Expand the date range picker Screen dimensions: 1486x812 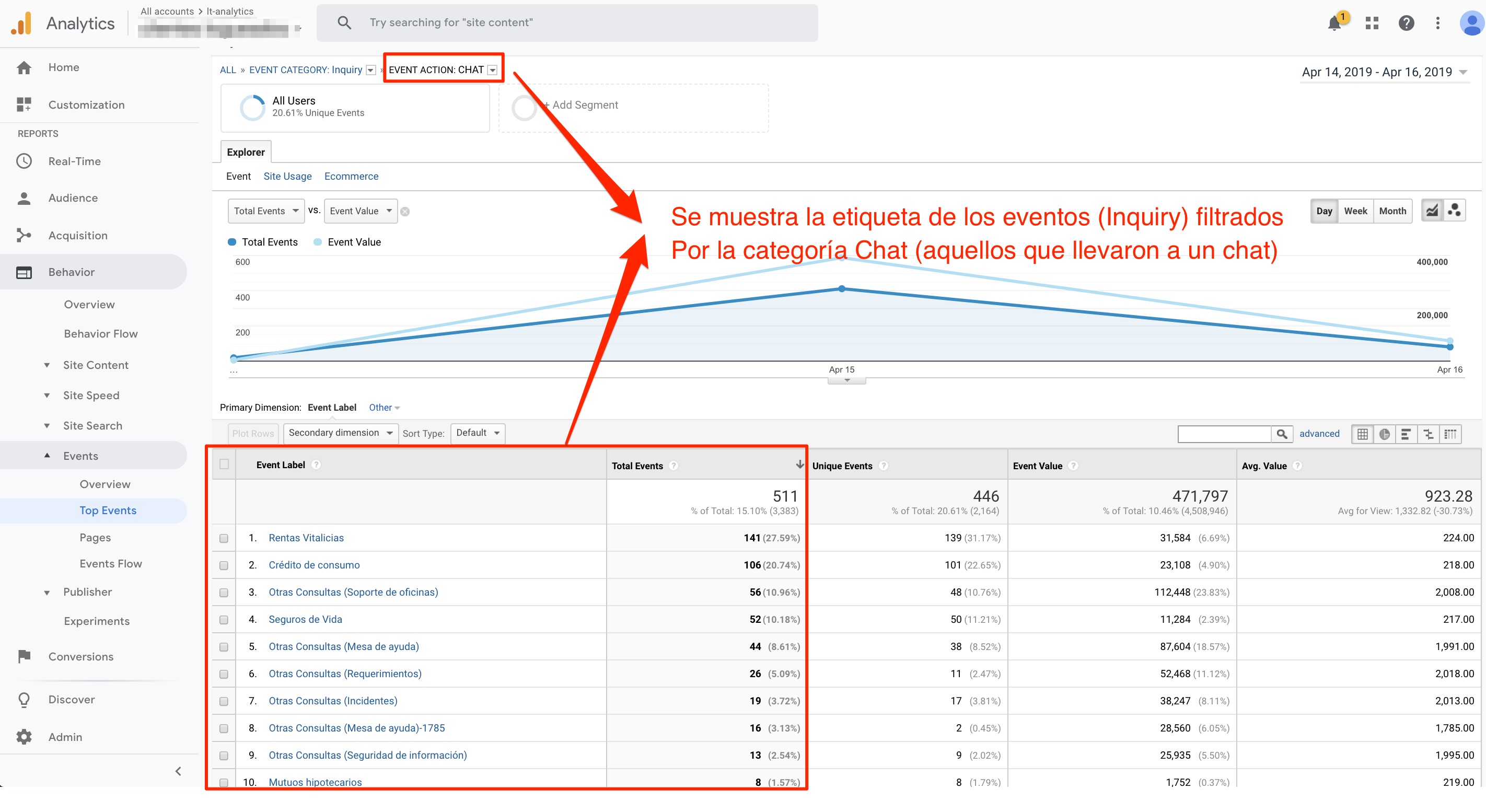[x=1383, y=73]
